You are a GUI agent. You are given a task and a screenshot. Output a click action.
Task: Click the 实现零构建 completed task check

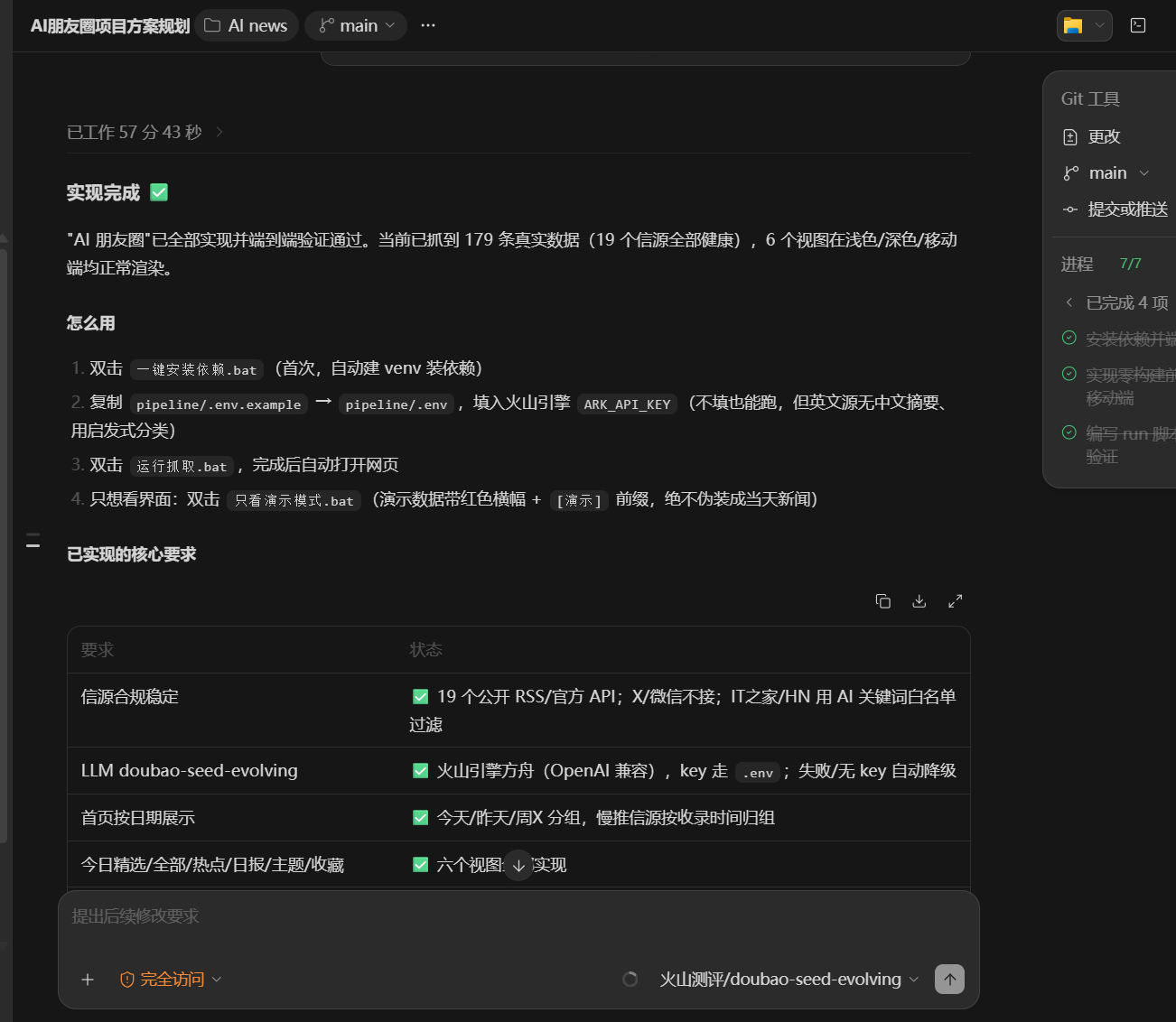click(x=1069, y=374)
